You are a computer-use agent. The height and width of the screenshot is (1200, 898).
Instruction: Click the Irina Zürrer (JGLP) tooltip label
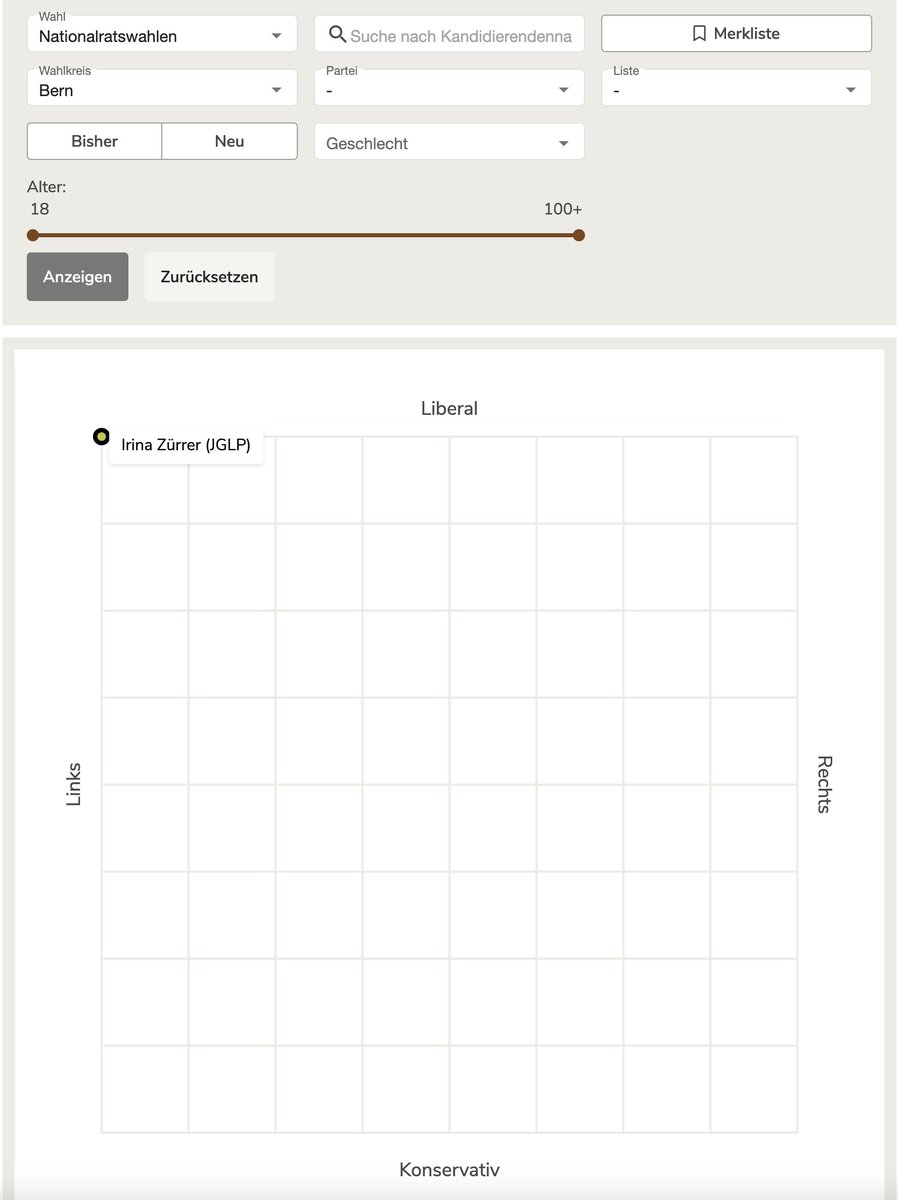(186, 445)
